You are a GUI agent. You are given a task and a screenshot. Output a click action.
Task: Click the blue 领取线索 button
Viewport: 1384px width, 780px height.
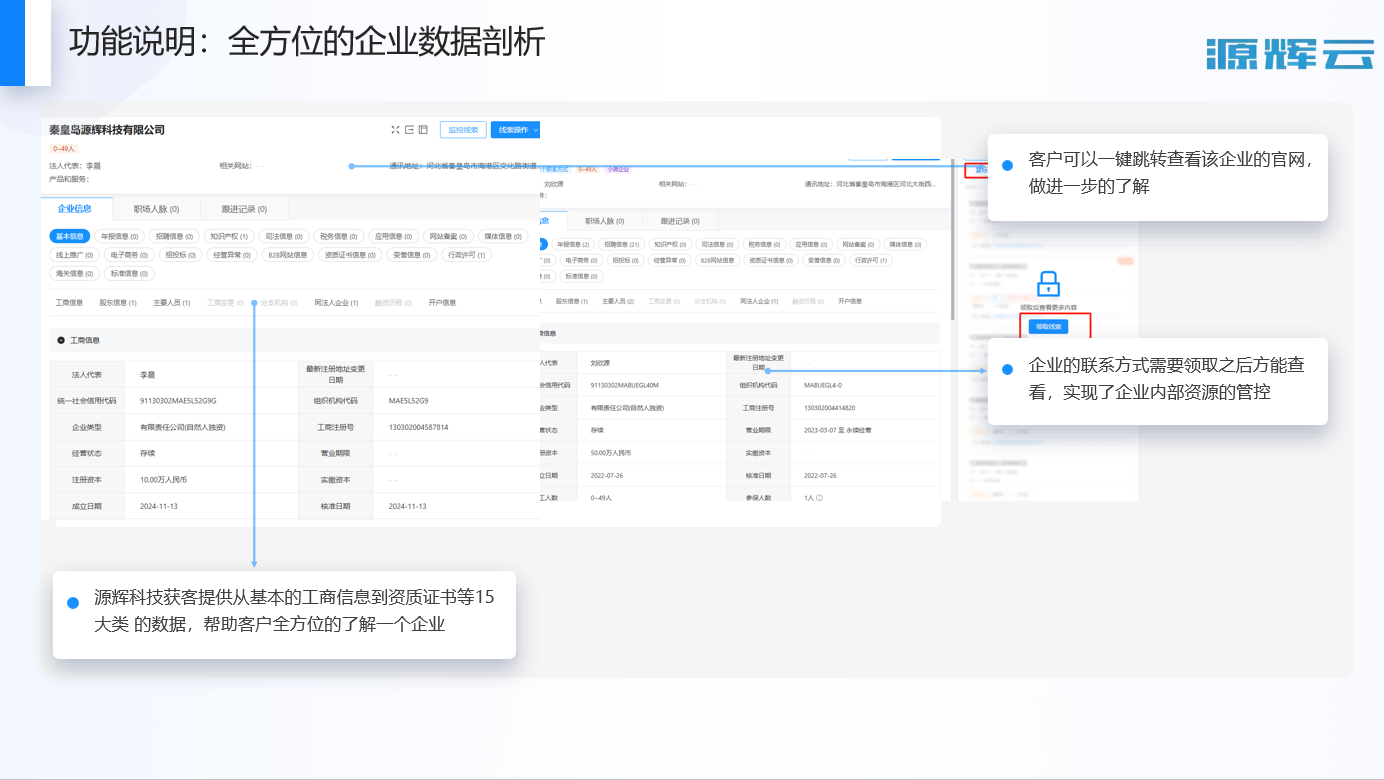(x=1048, y=327)
